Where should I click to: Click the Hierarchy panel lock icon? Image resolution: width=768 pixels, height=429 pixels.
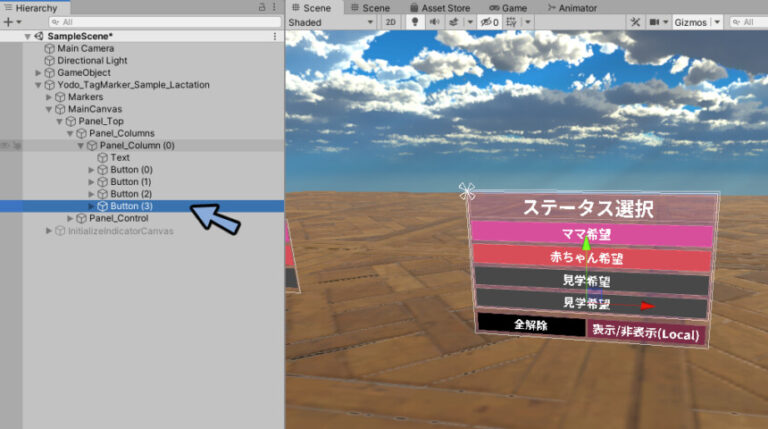262,7
